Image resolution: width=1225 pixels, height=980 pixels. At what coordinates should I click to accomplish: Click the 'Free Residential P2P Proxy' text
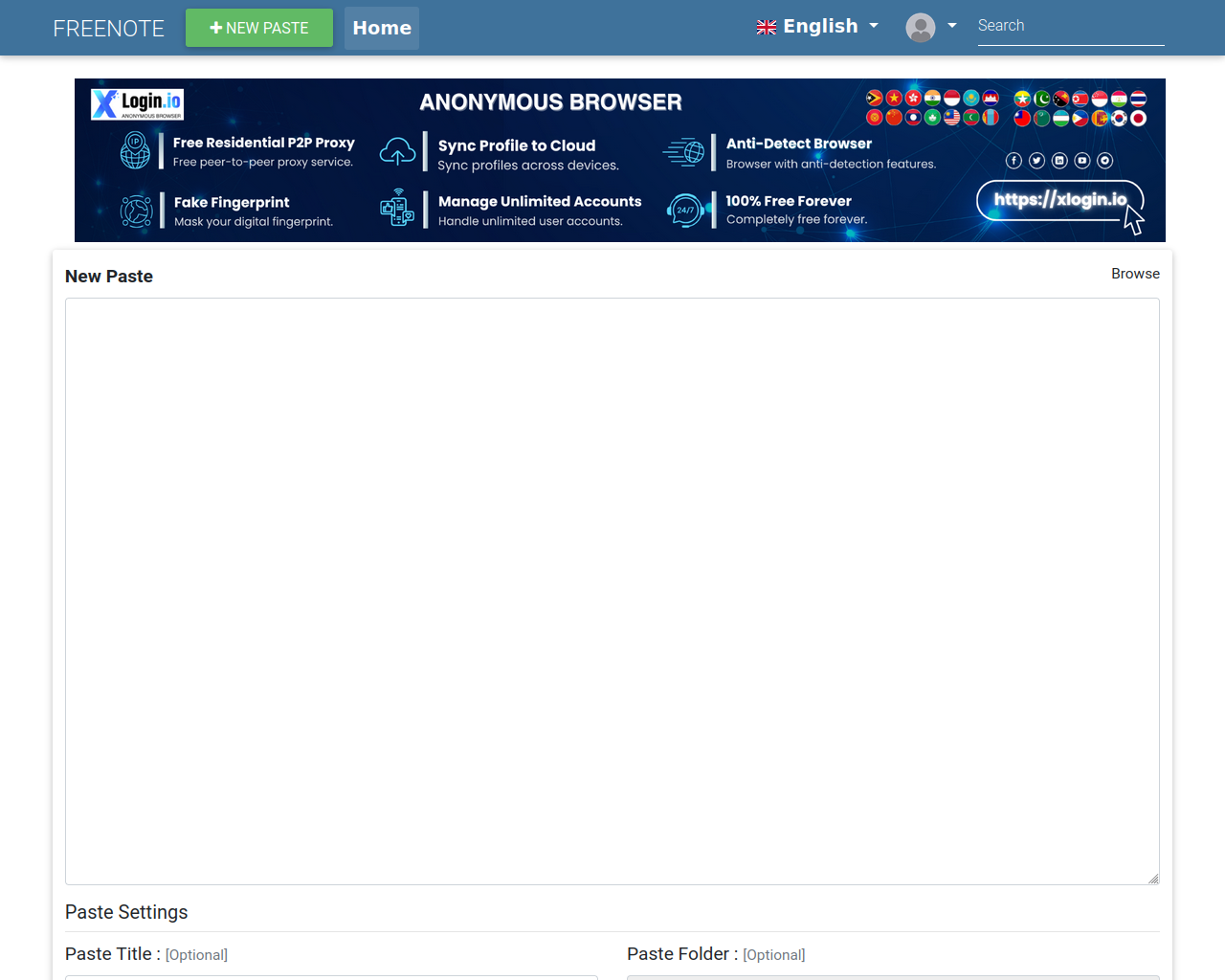[264, 143]
